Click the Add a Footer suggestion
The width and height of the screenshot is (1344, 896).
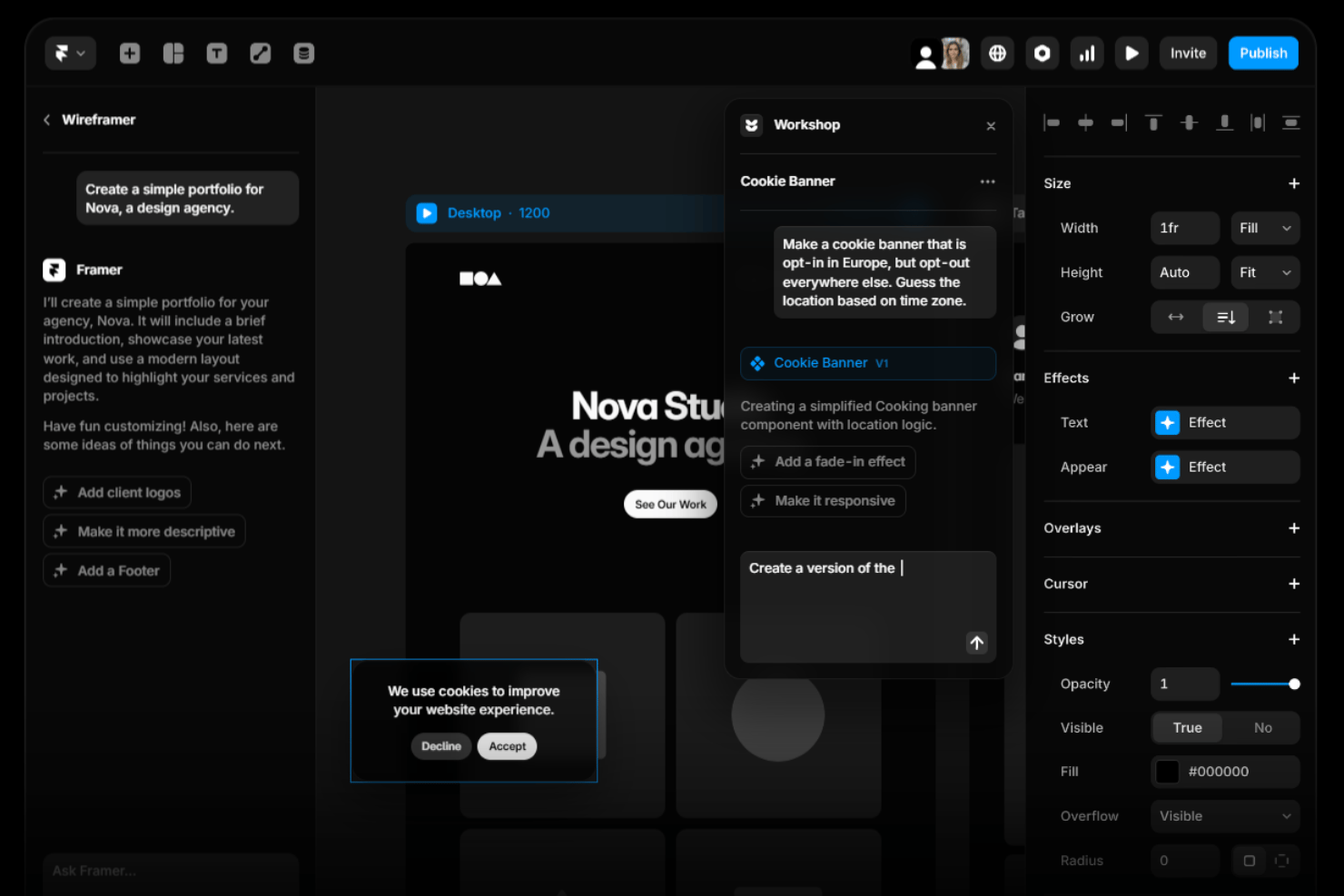point(107,570)
